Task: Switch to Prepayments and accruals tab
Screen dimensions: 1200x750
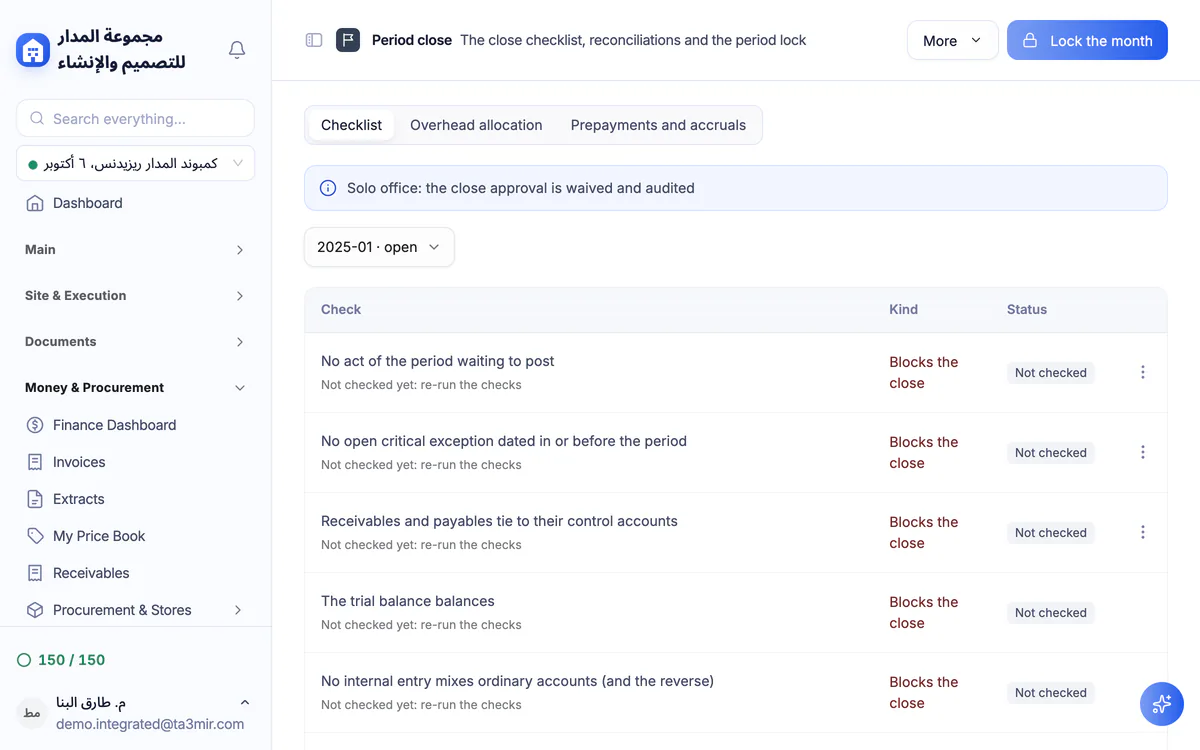Action: click(x=658, y=125)
